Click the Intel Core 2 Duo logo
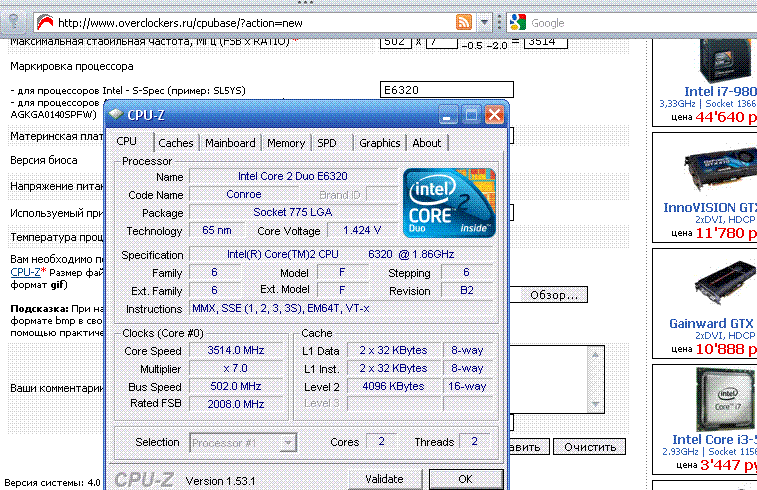The height and width of the screenshot is (490, 757). pos(449,203)
